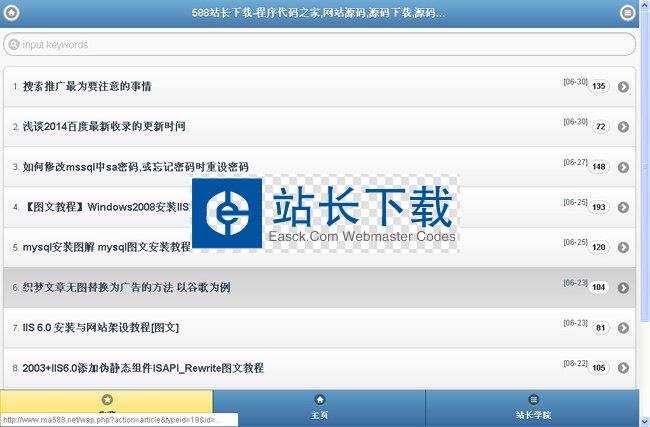Open article 7 IIS 6.0 安装与网站架设教程
The width and height of the screenshot is (650, 427).
[x=319, y=328]
